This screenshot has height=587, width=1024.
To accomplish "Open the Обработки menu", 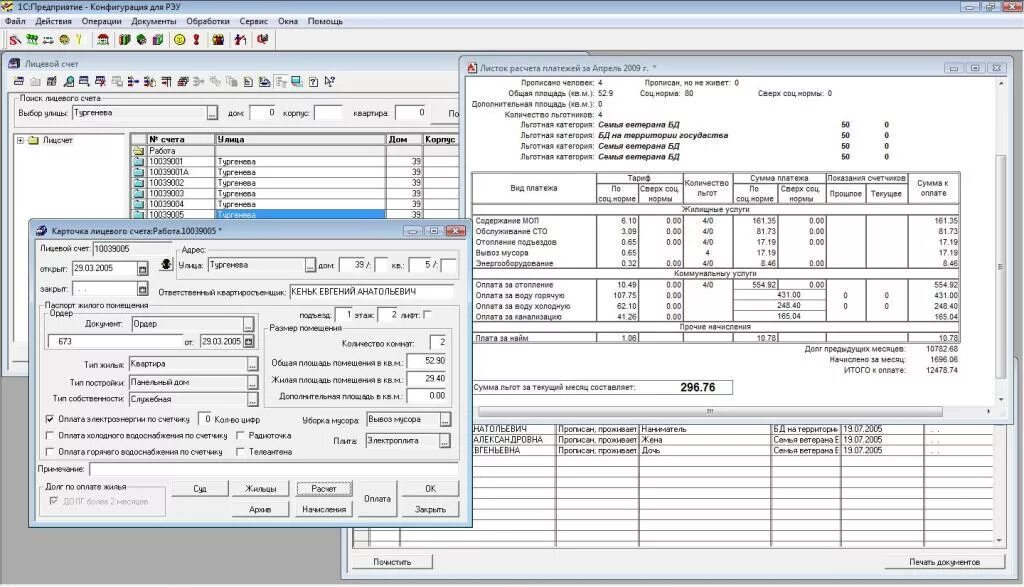I will coord(208,21).
